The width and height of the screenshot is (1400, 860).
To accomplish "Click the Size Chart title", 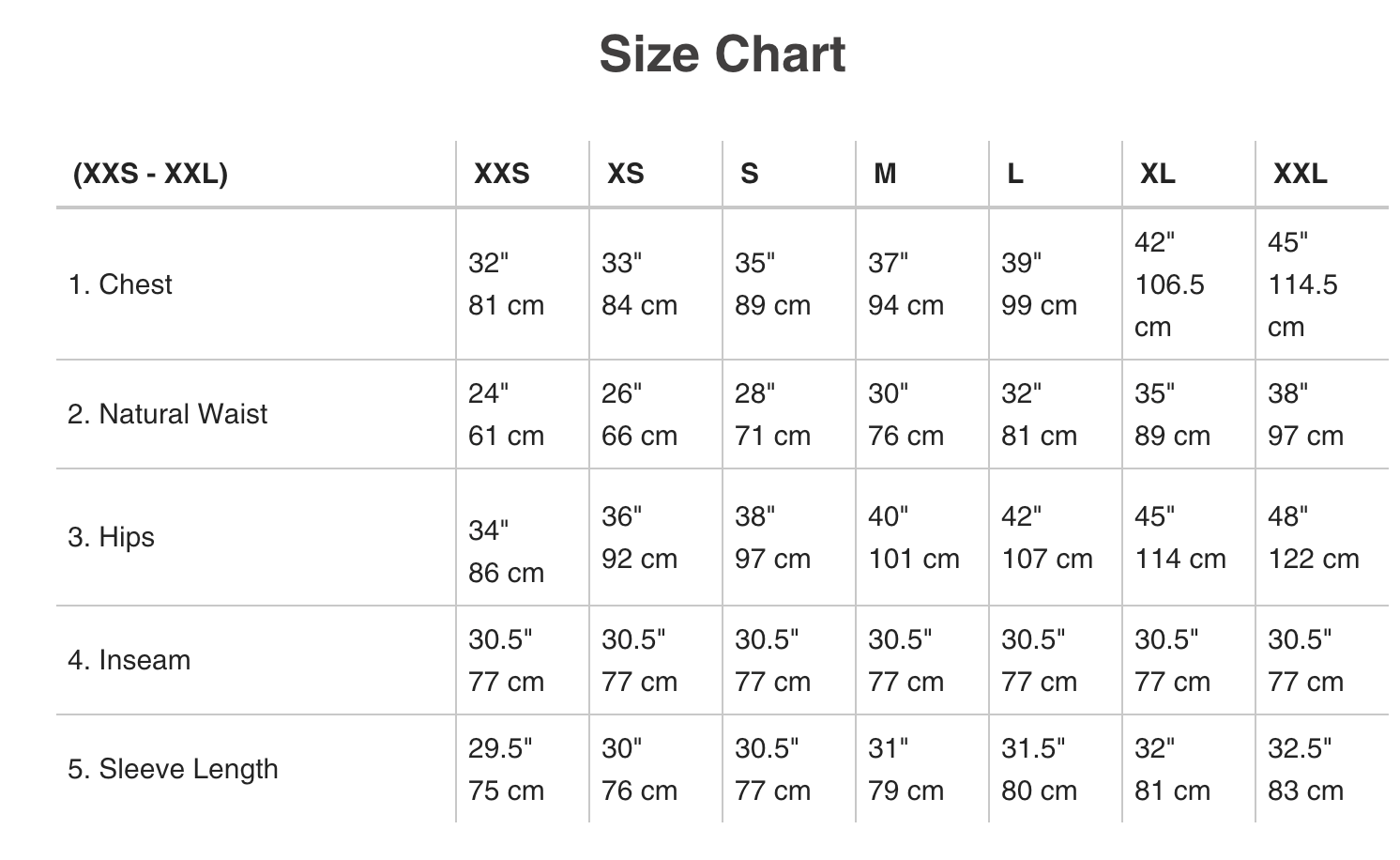I will [722, 54].
